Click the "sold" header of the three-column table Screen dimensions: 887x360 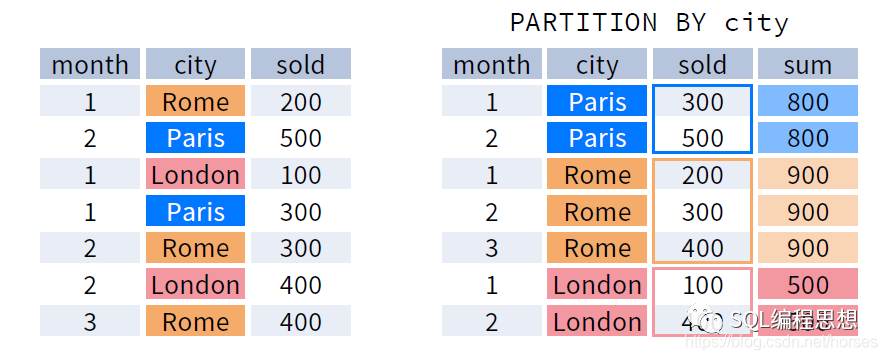click(301, 63)
